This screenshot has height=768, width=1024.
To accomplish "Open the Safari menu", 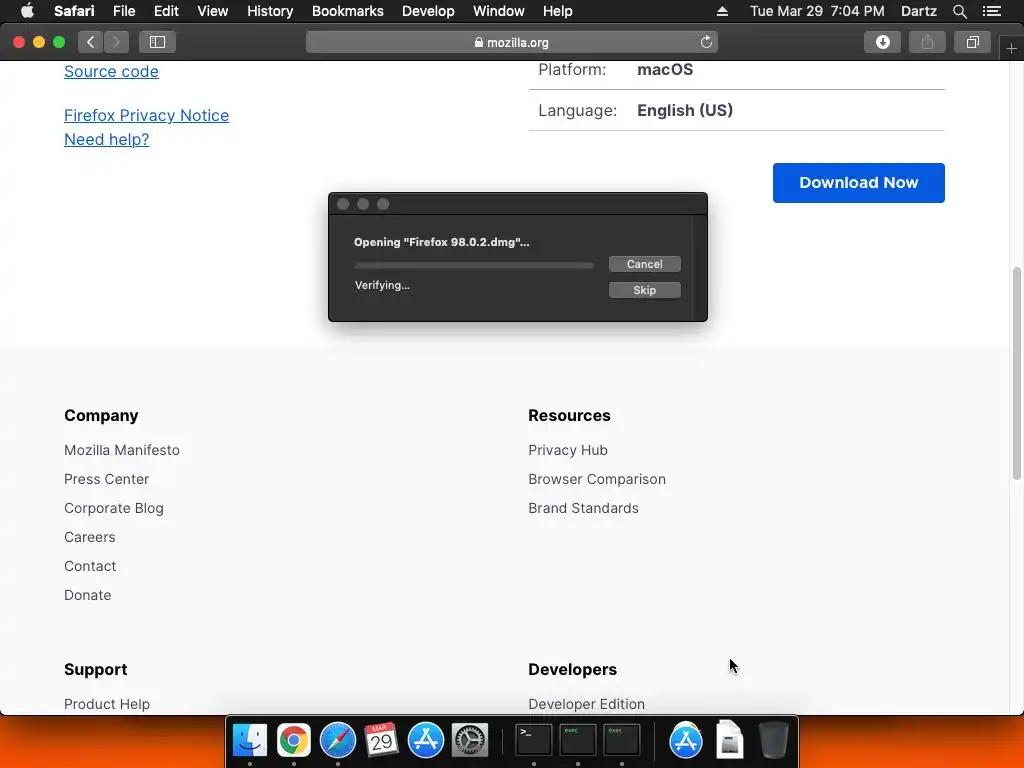I will pos(74,11).
